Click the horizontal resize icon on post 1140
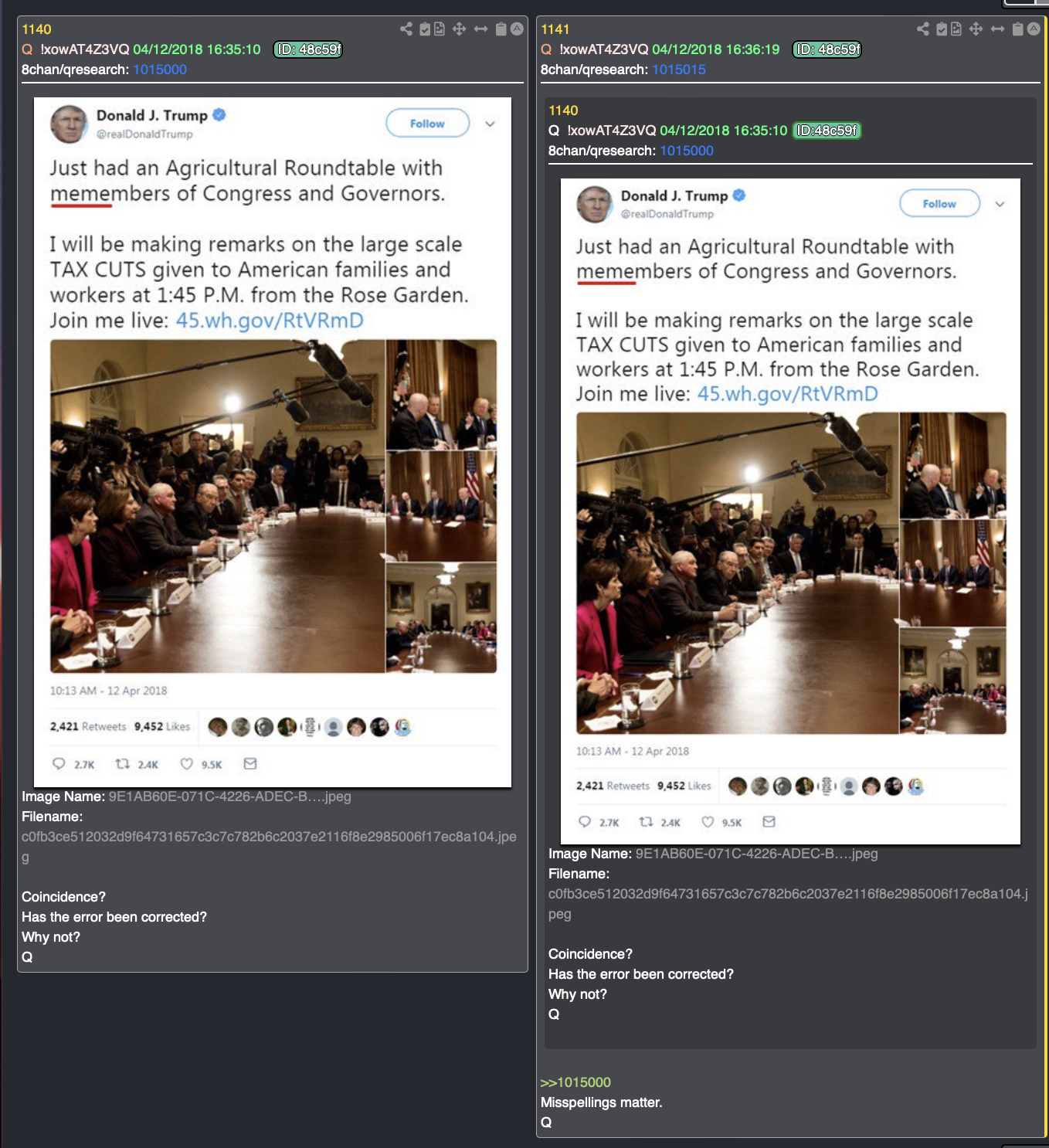Image resolution: width=1049 pixels, height=1148 pixels. click(x=480, y=29)
